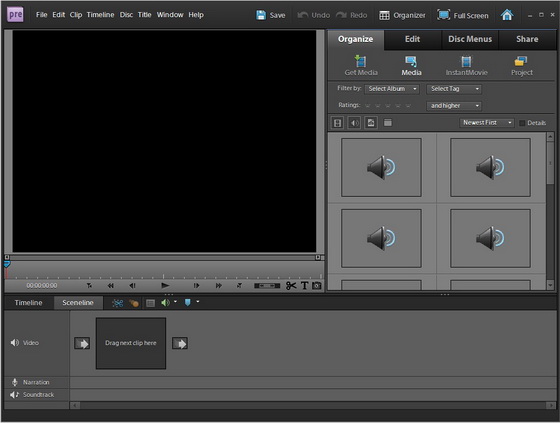The image size is (560, 423).
Task: Switch to the Disc Menus tab
Action: [x=470, y=39]
